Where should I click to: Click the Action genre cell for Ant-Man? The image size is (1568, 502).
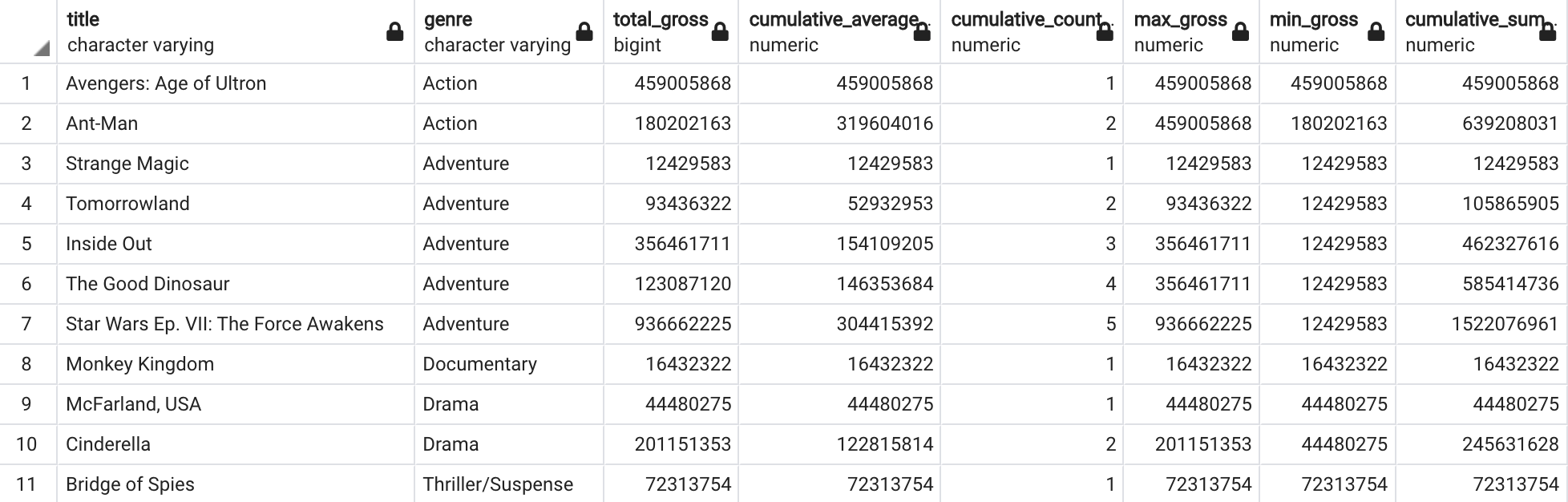[509, 123]
